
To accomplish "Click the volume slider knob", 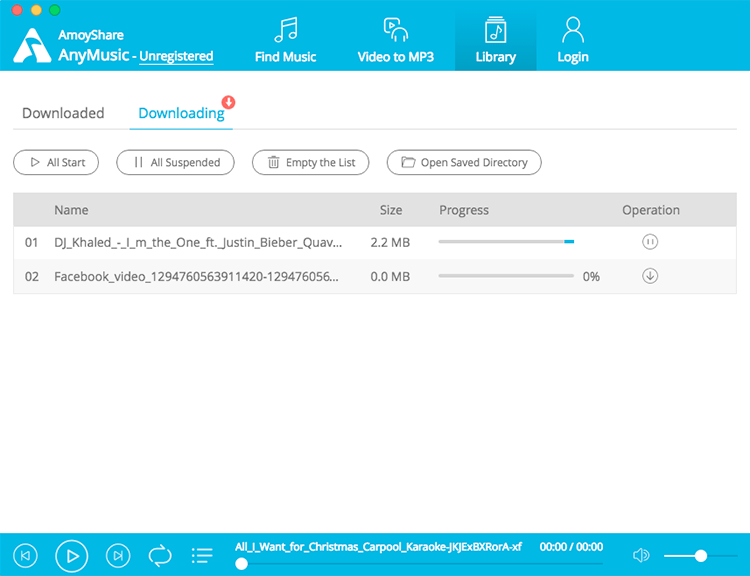I will (x=701, y=555).
